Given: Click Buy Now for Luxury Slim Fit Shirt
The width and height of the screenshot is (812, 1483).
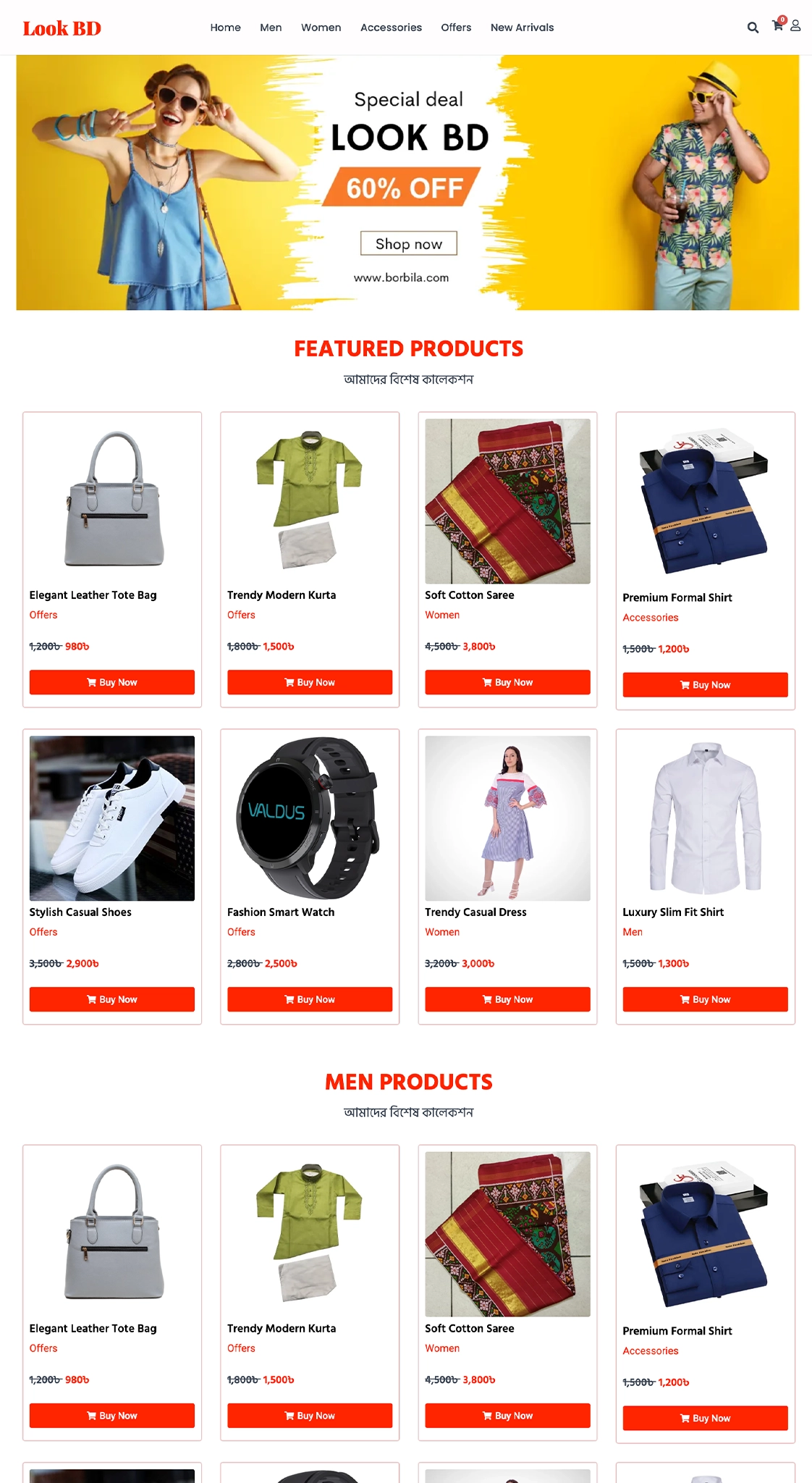Looking at the screenshot, I should tap(706, 999).
